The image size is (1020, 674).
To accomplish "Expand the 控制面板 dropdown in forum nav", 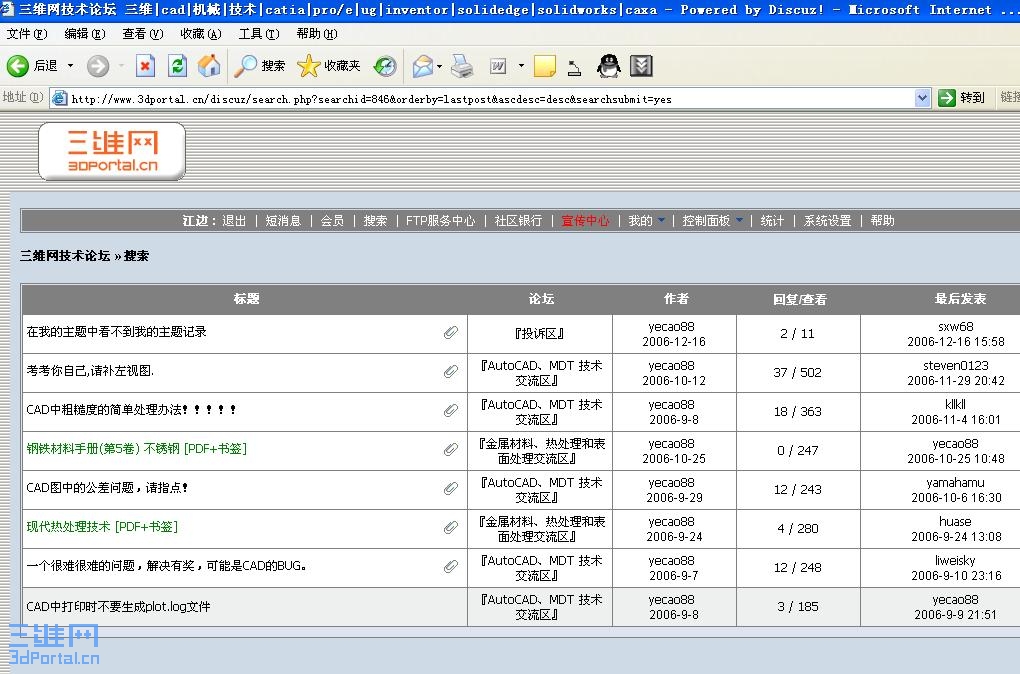I will click(x=739, y=221).
